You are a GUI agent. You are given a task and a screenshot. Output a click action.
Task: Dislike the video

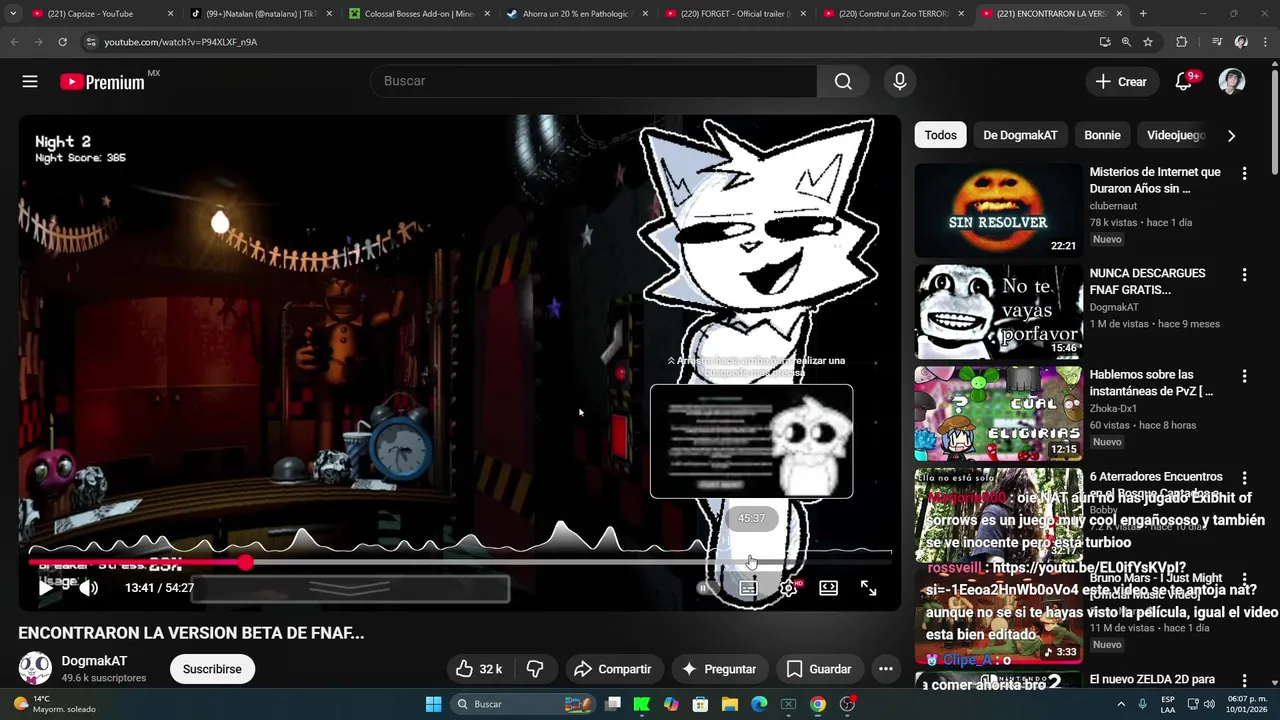tap(535, 669)
